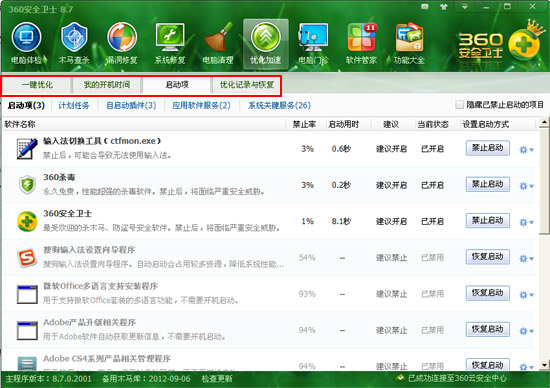This screenshot has width=550, height=388.
Task: Click the 备用木马库: 2012-09-06 status text
Action: tap(146, 379)
